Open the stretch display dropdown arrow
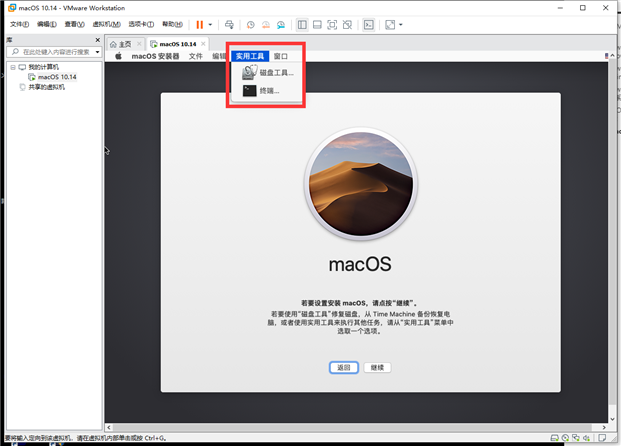This screenshot has height=446, width=621. [x=401, y=25]
